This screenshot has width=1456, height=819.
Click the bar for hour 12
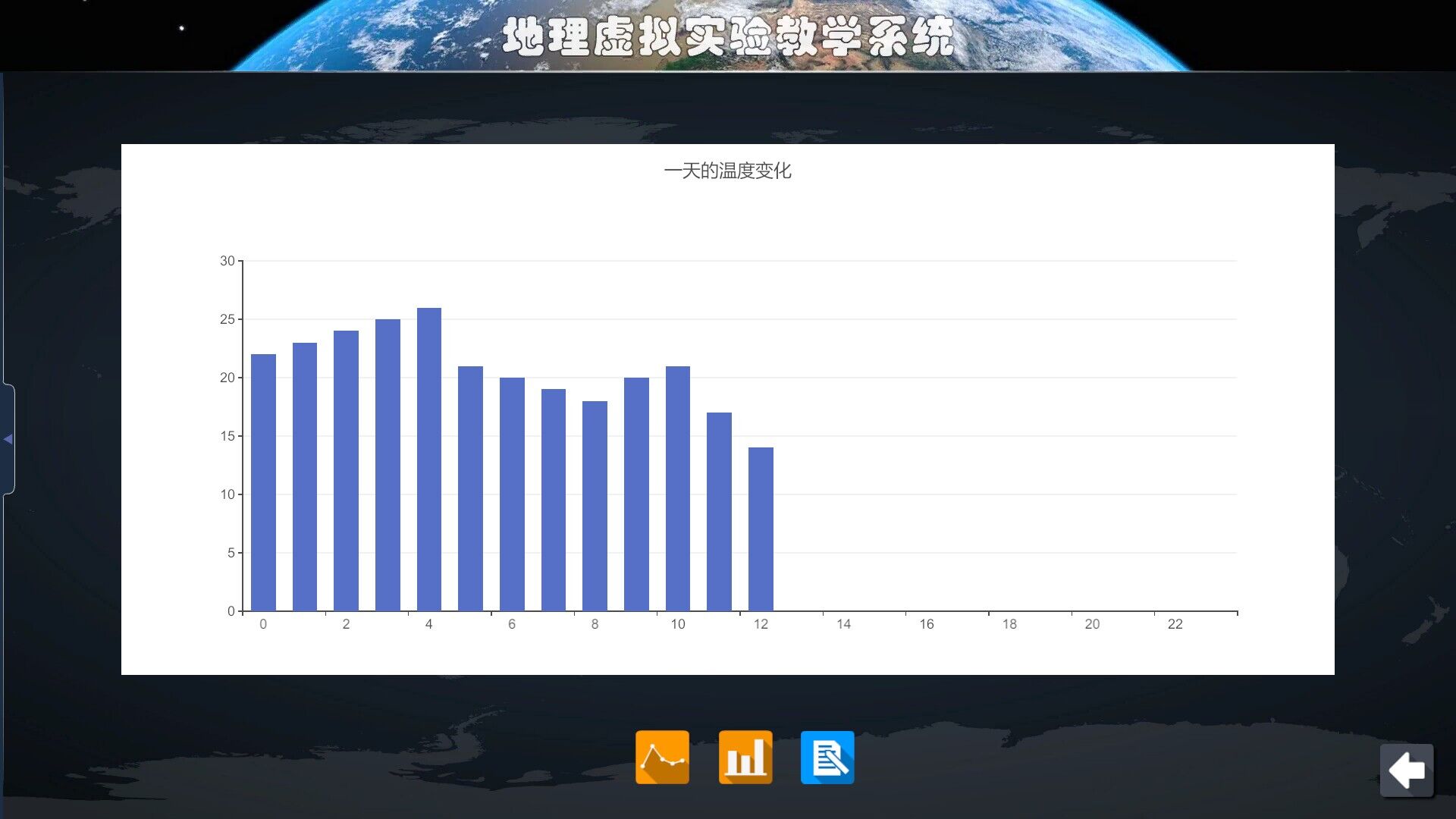coord(761,529)
